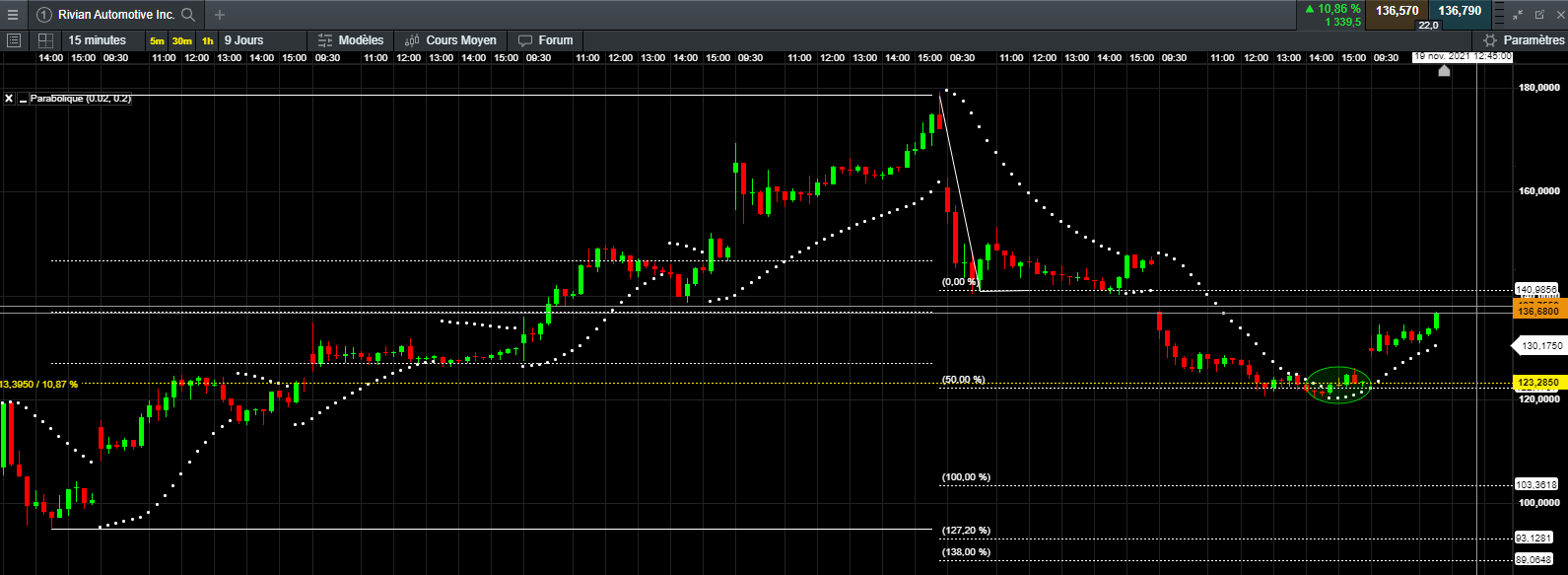Switch to 30m timeframe
1568x575 pixels.
pos(181,40)
